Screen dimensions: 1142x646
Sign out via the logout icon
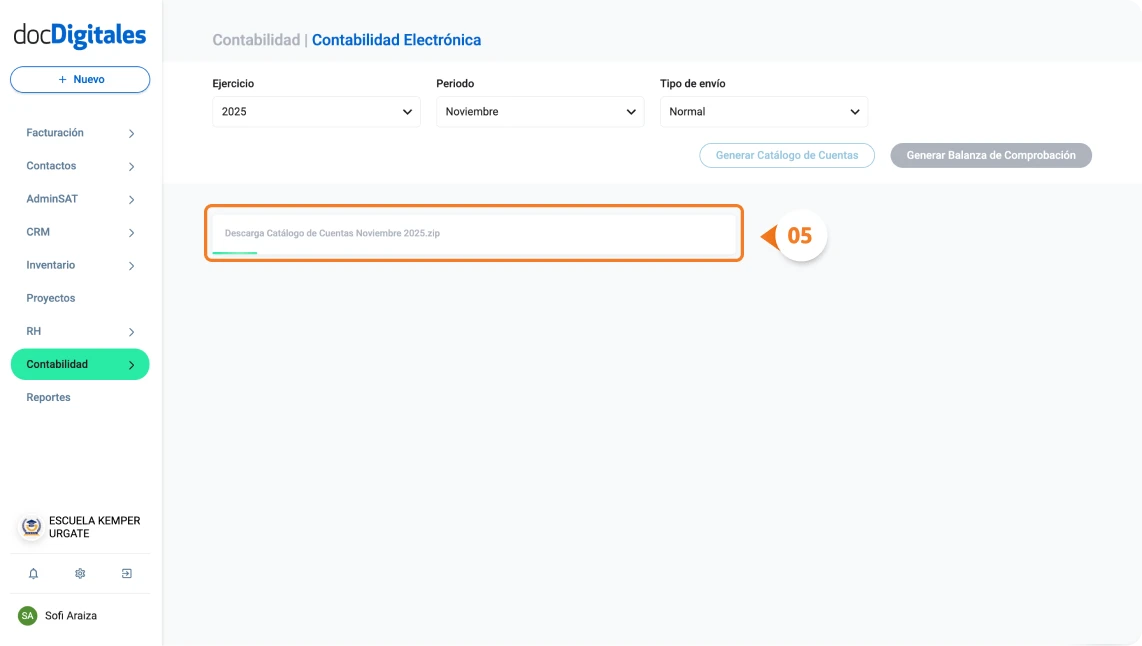(x=126, y=573)
